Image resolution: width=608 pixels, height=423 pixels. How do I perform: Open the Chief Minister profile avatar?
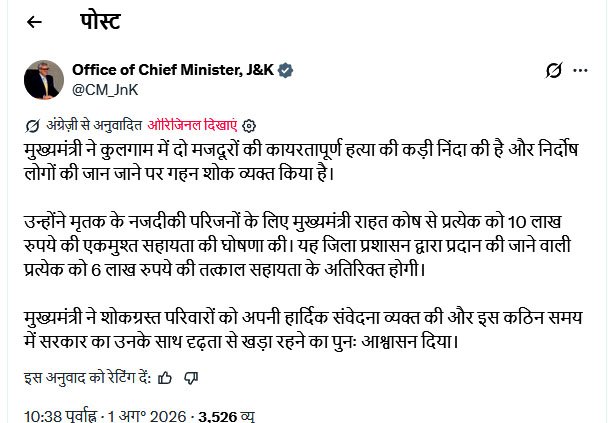click(44, 79)
